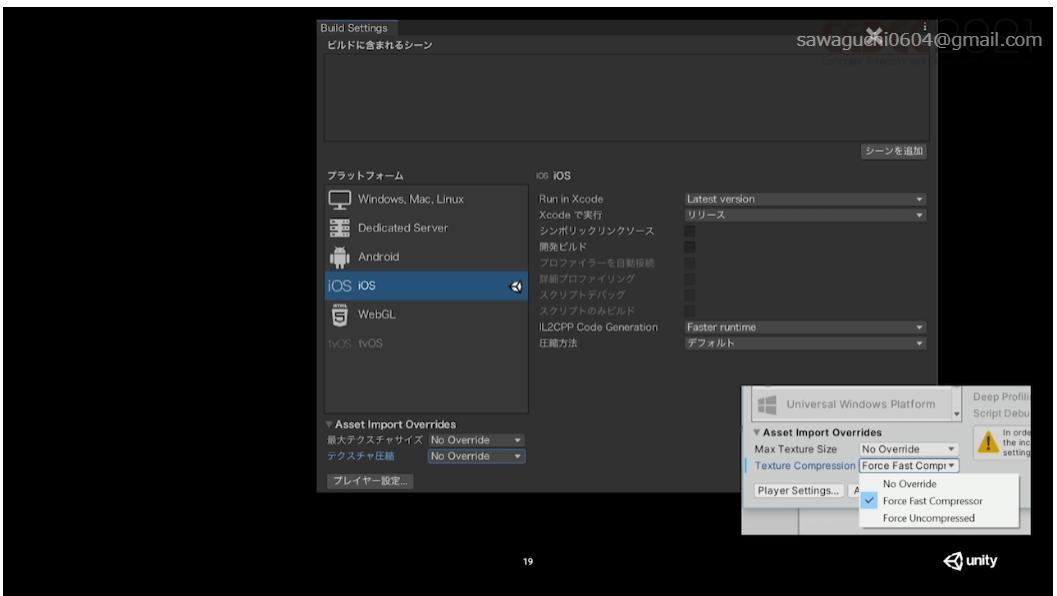Select Windows, Mac, Linux platform monitor icon
The height and width of the screenshot is (596, 1057).
click(x=340, y=200)
